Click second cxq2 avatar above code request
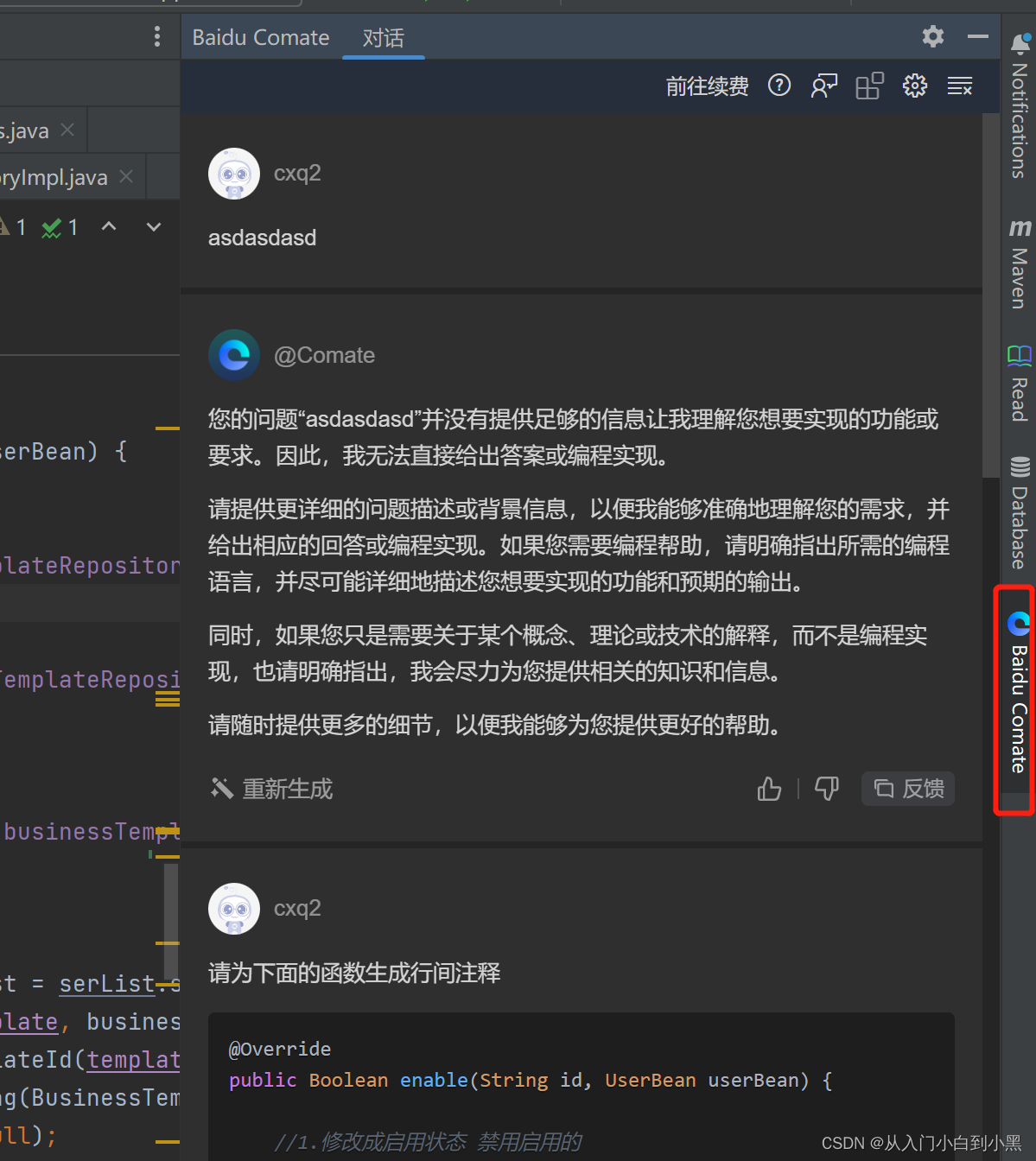The width and height of the screenshot is (1036, 1161). point(234,909)
